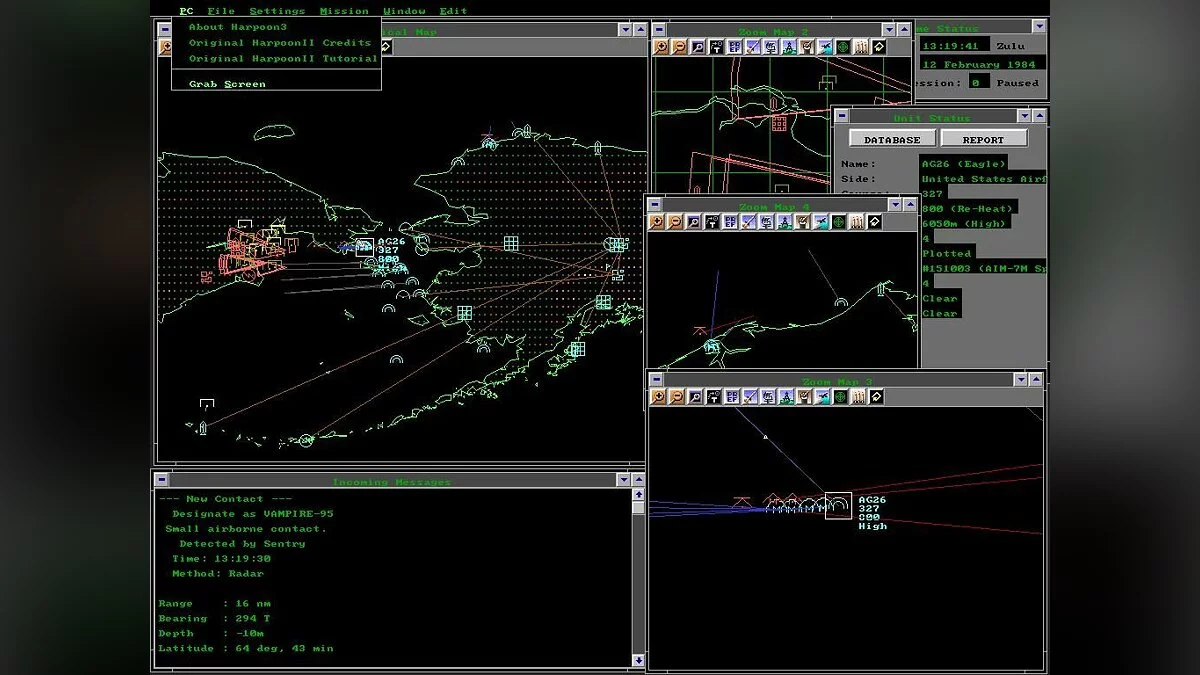The image size is (1200, 675).
Task: Click the curved arrow icon in Zoom Map 2
Action: [x=879, y=47]
